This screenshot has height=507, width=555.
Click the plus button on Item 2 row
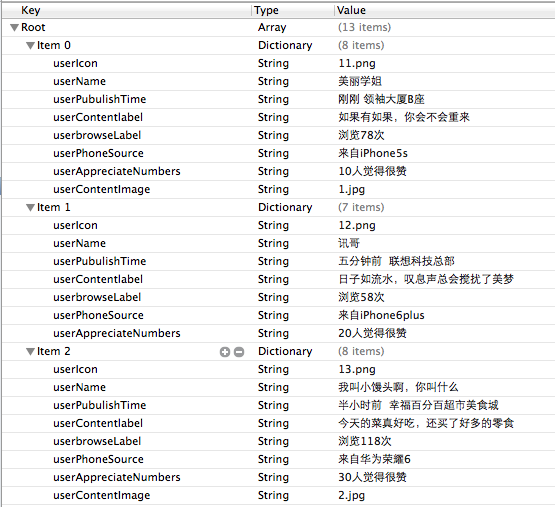coord(225,352)
